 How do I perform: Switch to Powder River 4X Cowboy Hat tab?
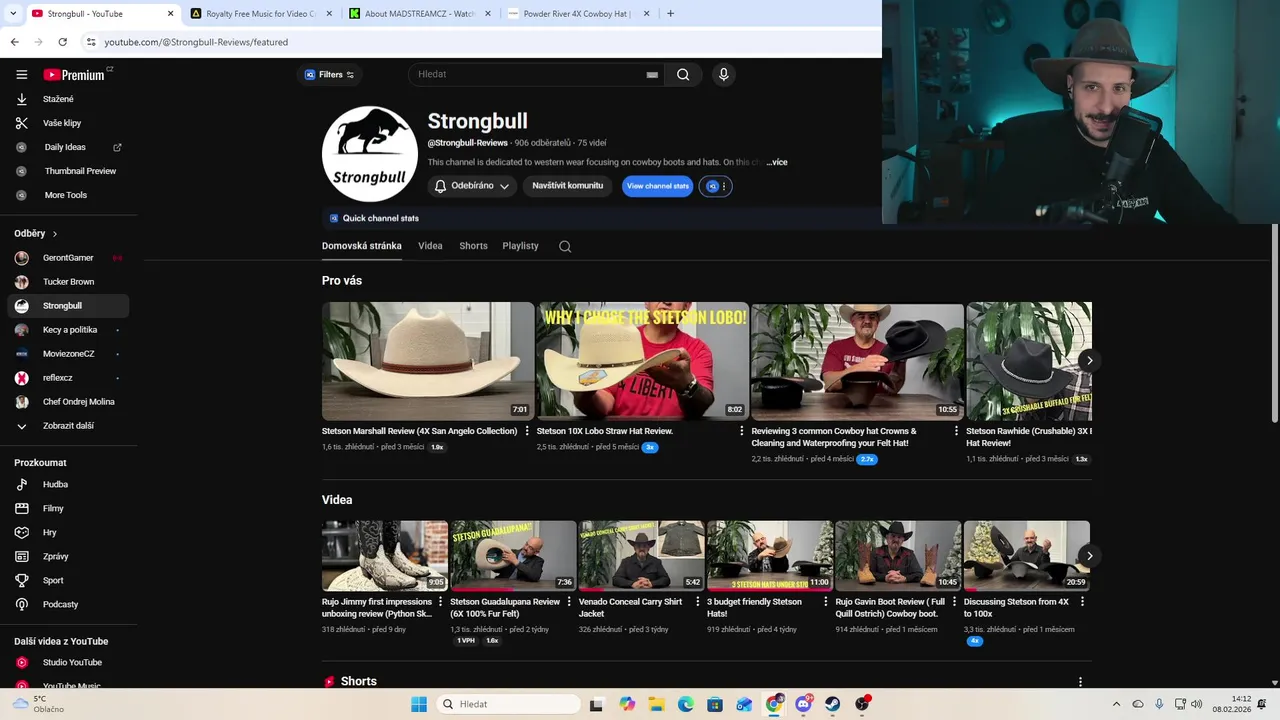click(x=578, y=14)
